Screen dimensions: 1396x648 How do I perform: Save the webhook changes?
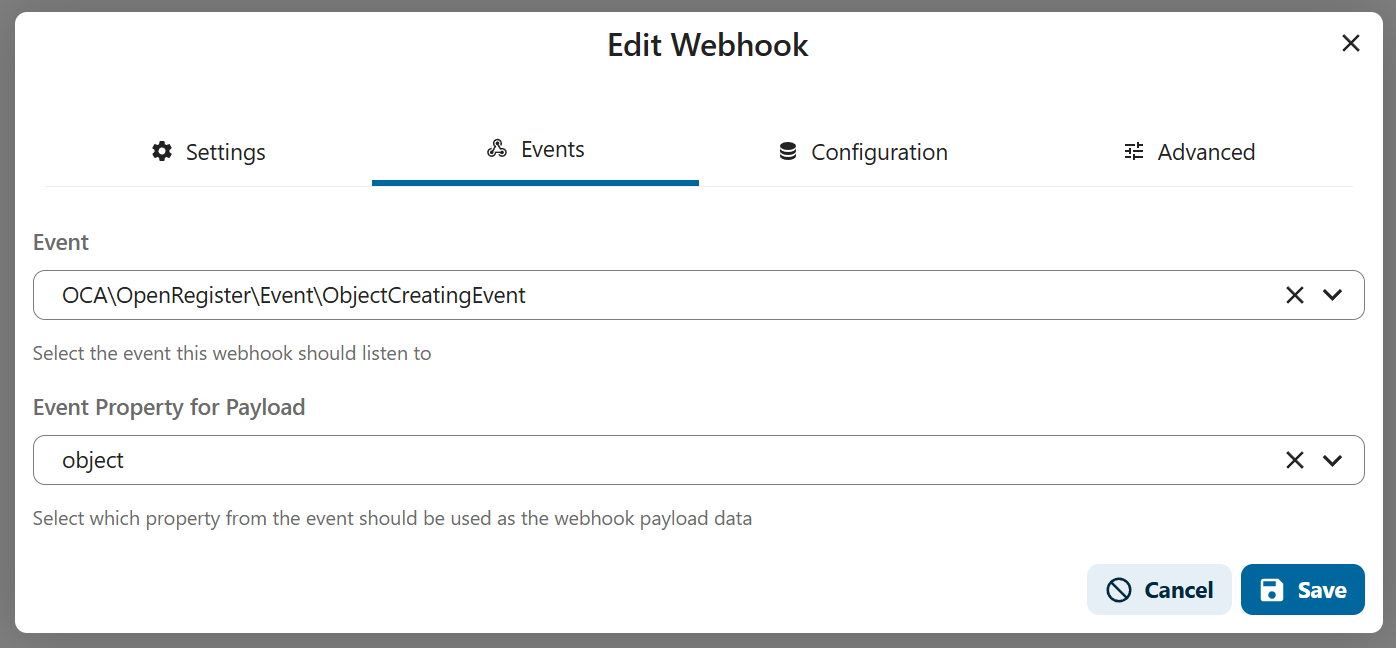[1302, 590]
